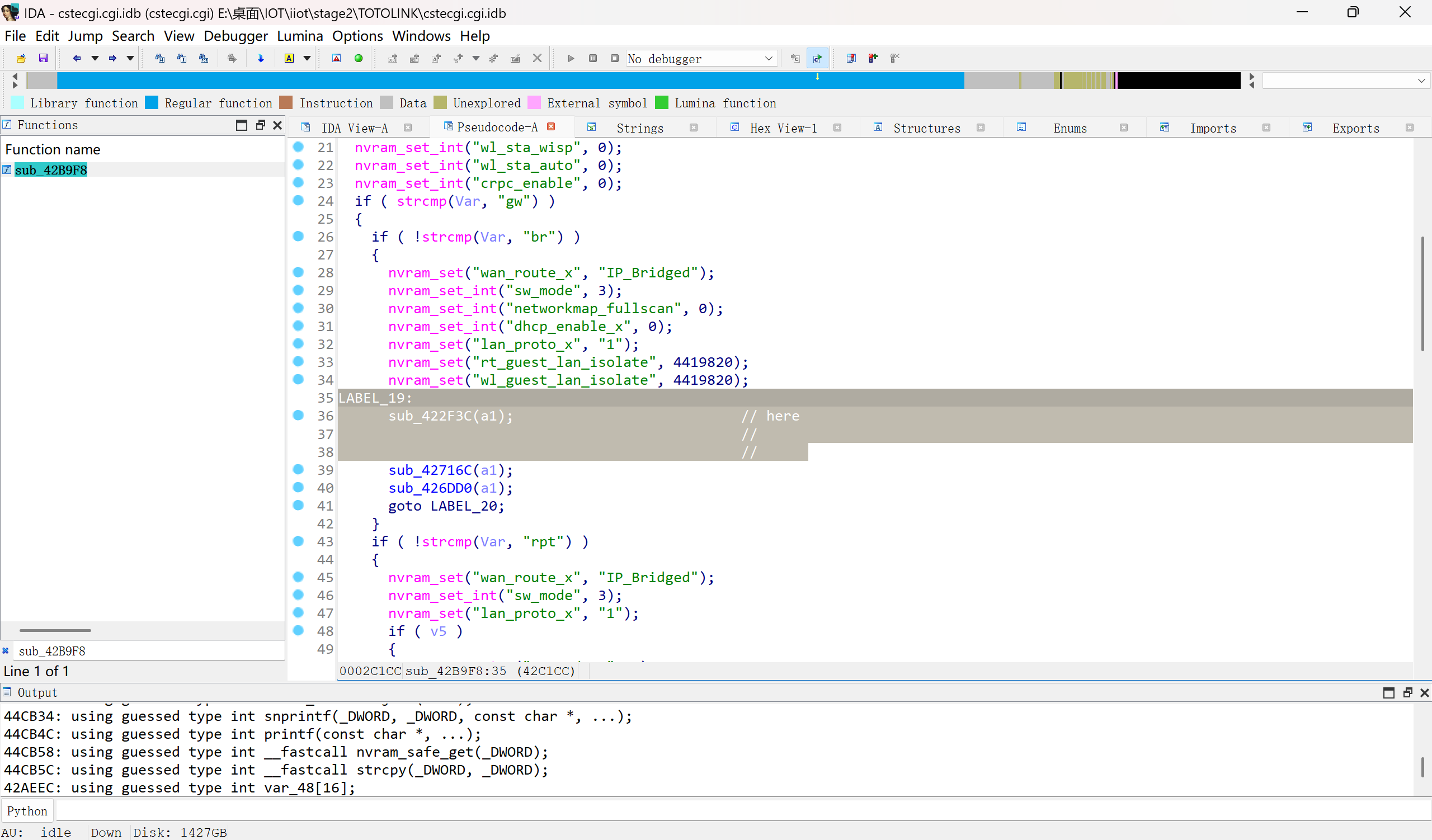
Task: Start the debugger process play button
Action: 571,58
